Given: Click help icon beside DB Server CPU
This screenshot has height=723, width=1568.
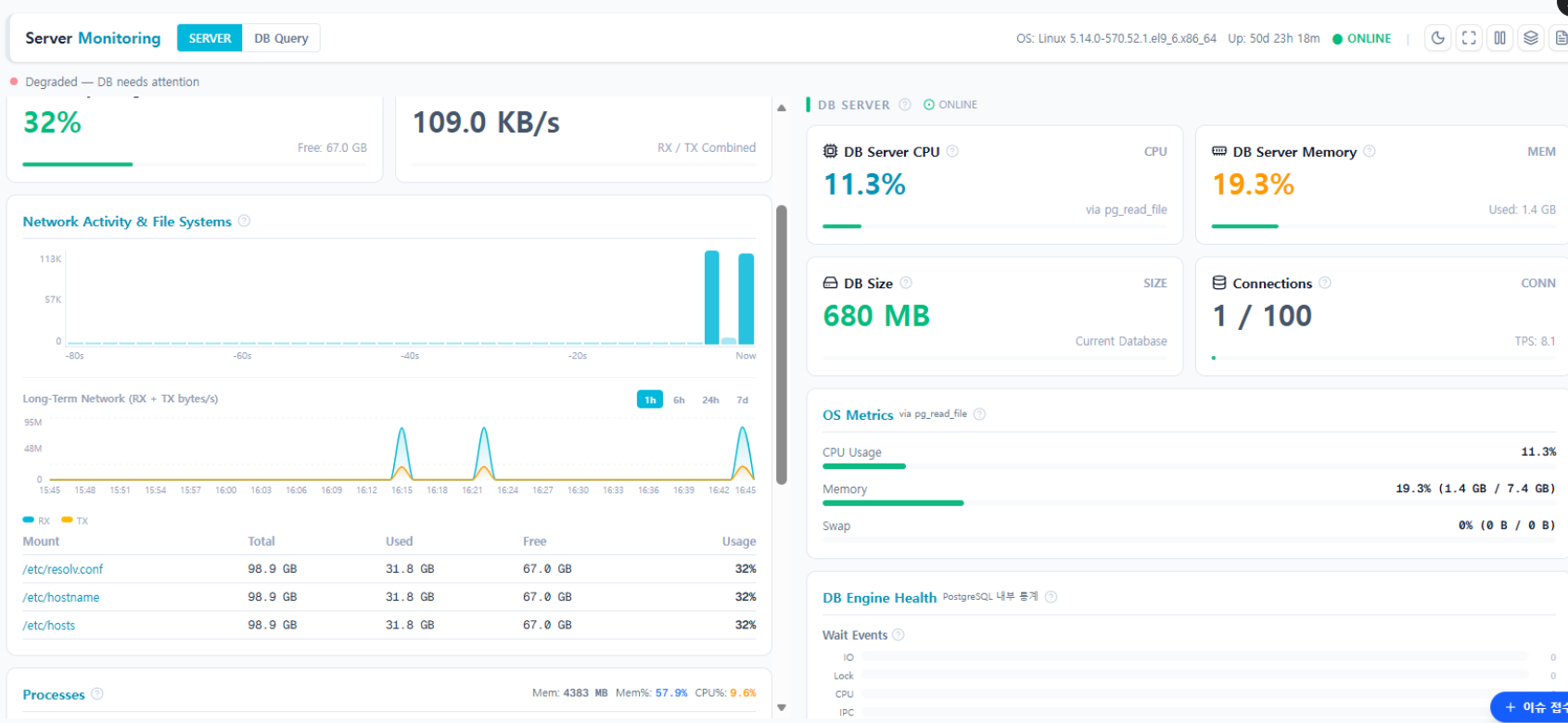Looking at the screenshot, I should [x=952, y=151].
